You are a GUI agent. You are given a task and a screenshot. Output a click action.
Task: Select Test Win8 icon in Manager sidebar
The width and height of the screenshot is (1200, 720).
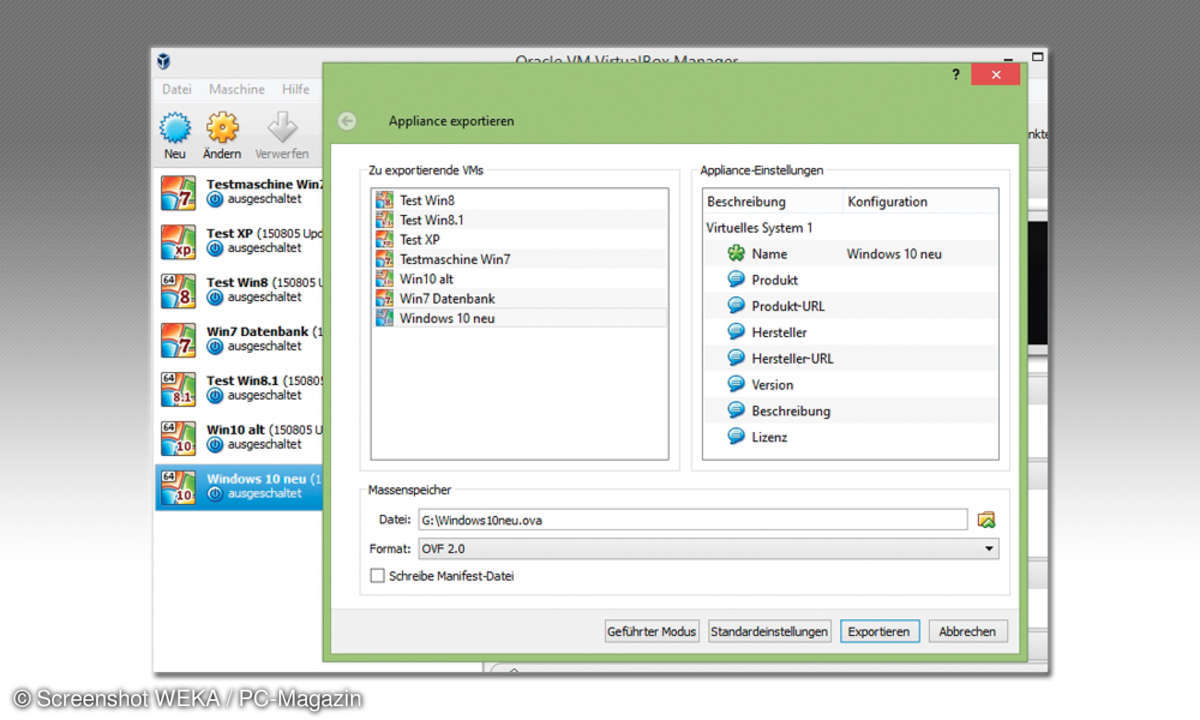point(178,290)
